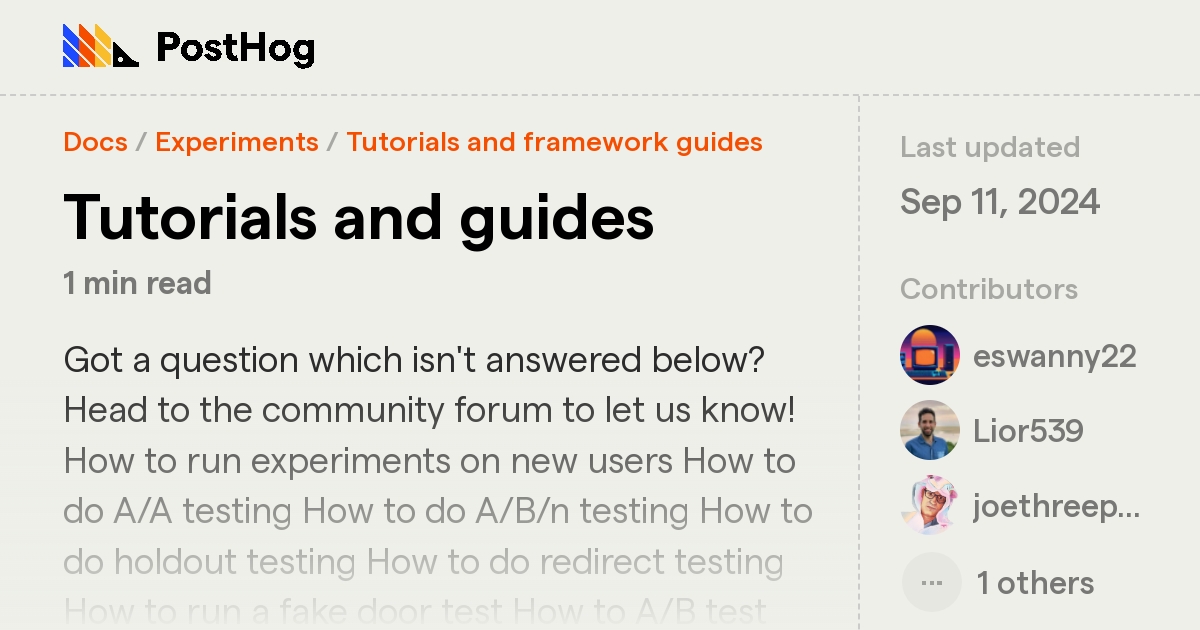Screen dimensions: 1200x630
Task: Select the Tutorials and guides page heading
Action: click(x=358, y=217)
